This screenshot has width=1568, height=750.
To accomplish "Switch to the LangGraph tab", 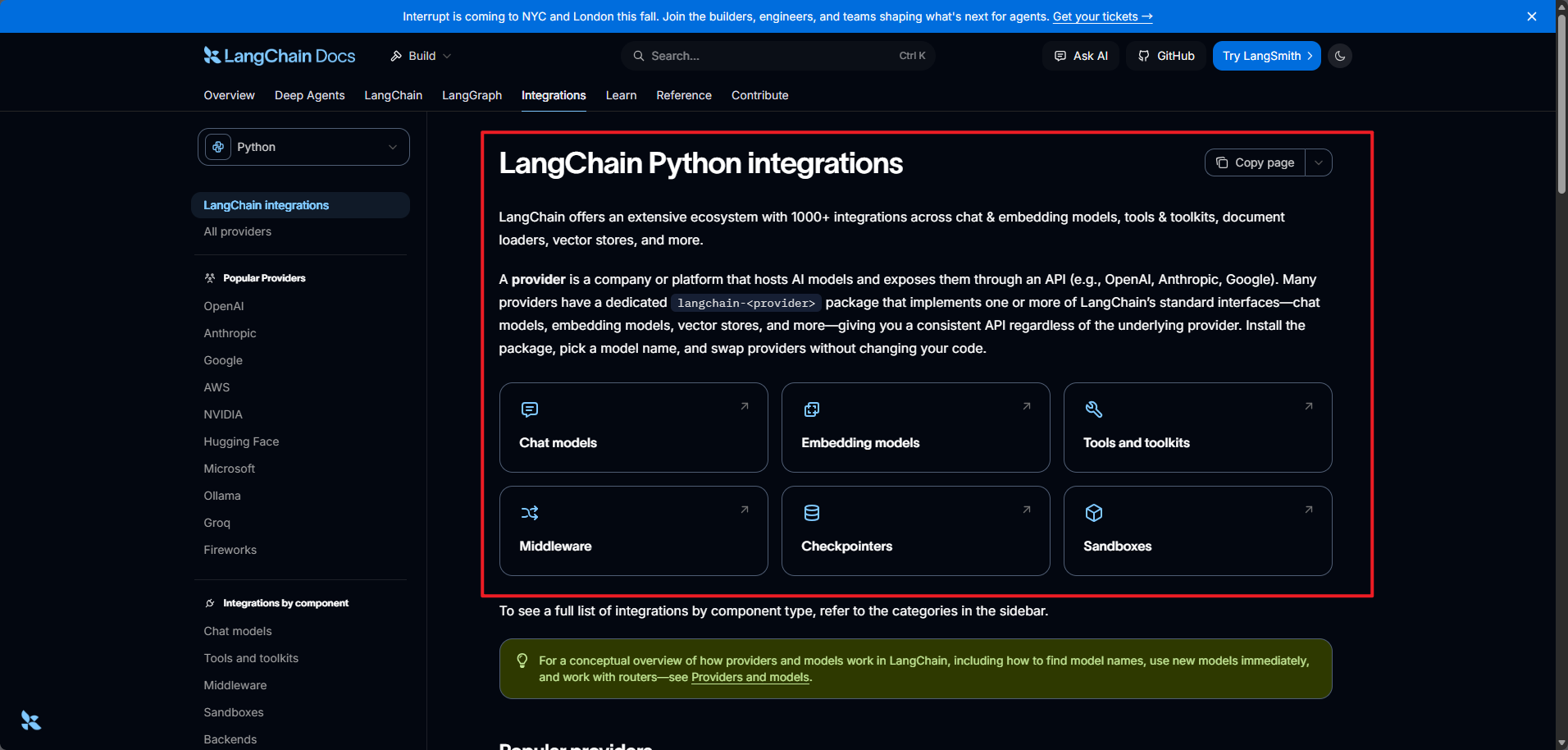I will tap(472, 95).
